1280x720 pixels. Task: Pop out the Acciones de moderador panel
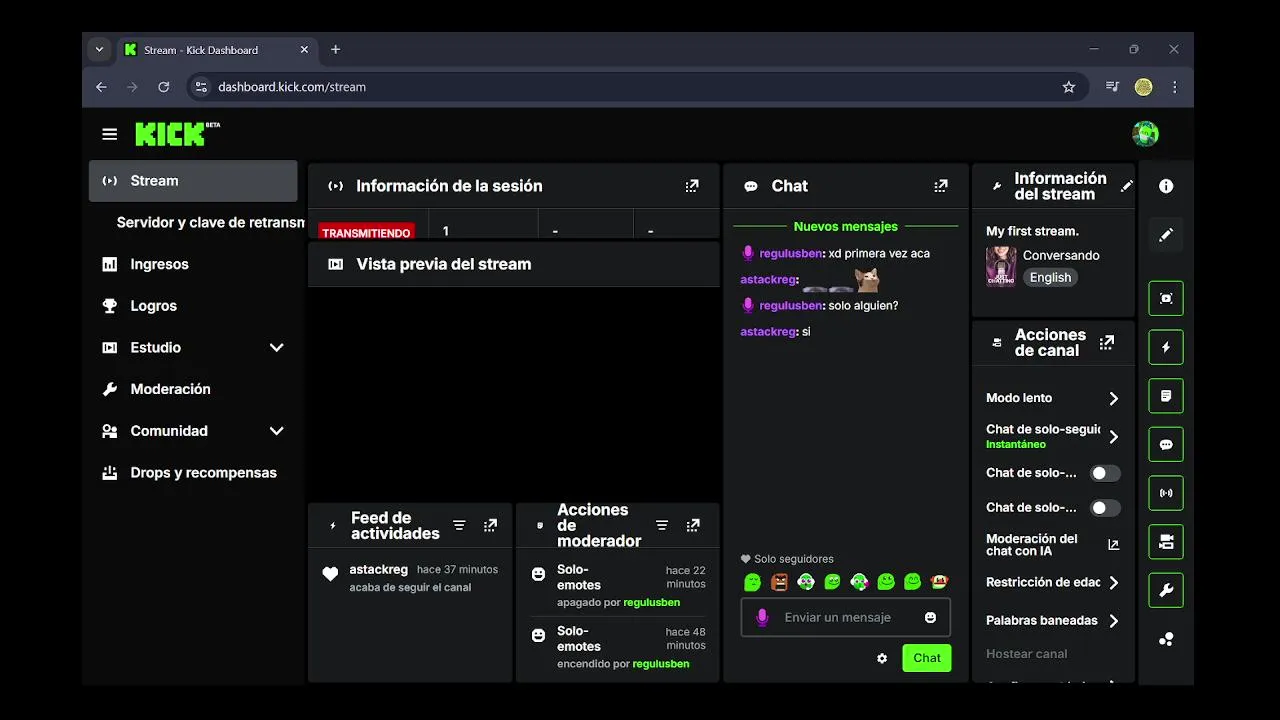(693, 525)
